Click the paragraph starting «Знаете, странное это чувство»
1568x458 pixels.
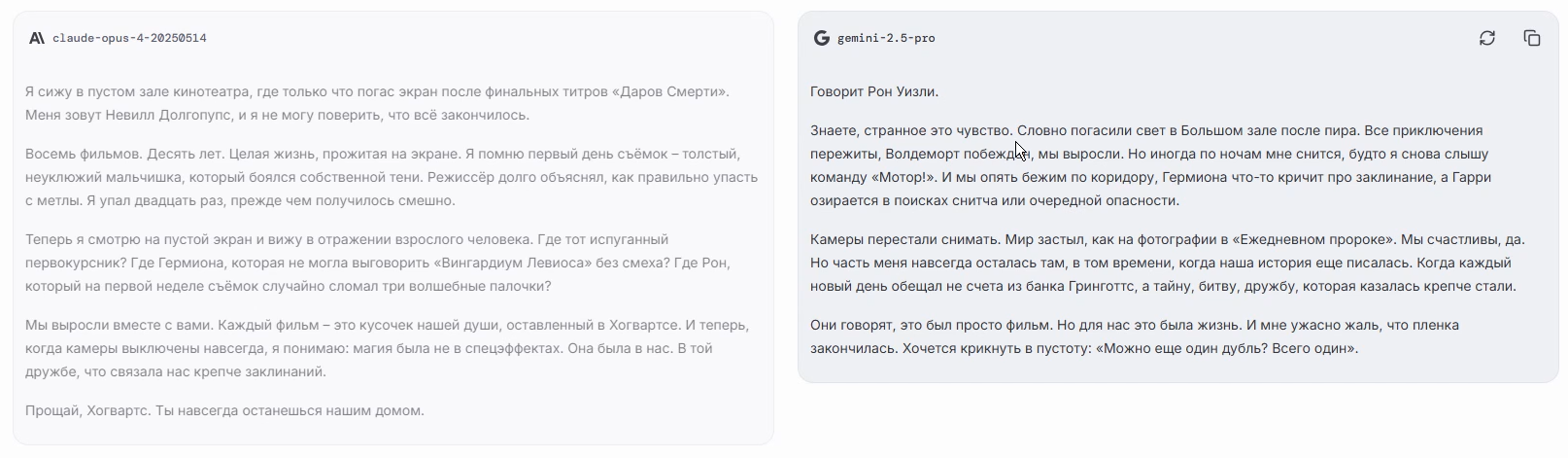pyautogui.click(x=1166, y=165)
